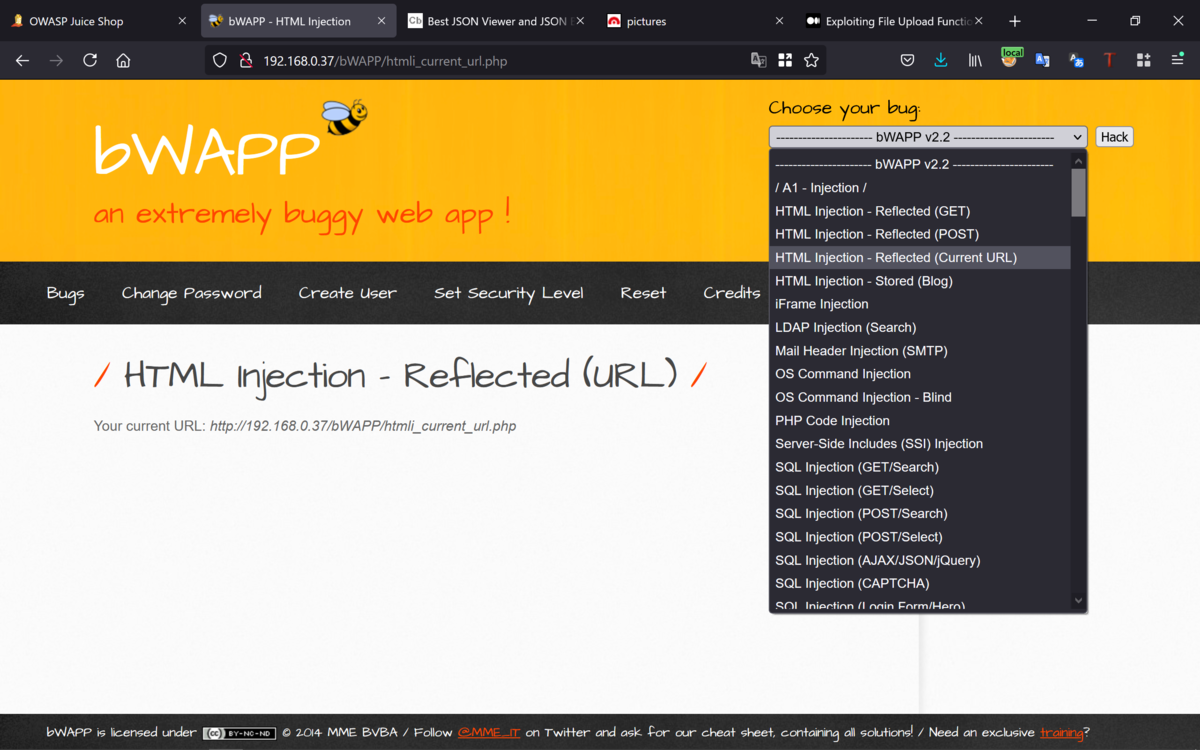Reload the current page
The image size is (1200, 750).
(x=90, y=60)
